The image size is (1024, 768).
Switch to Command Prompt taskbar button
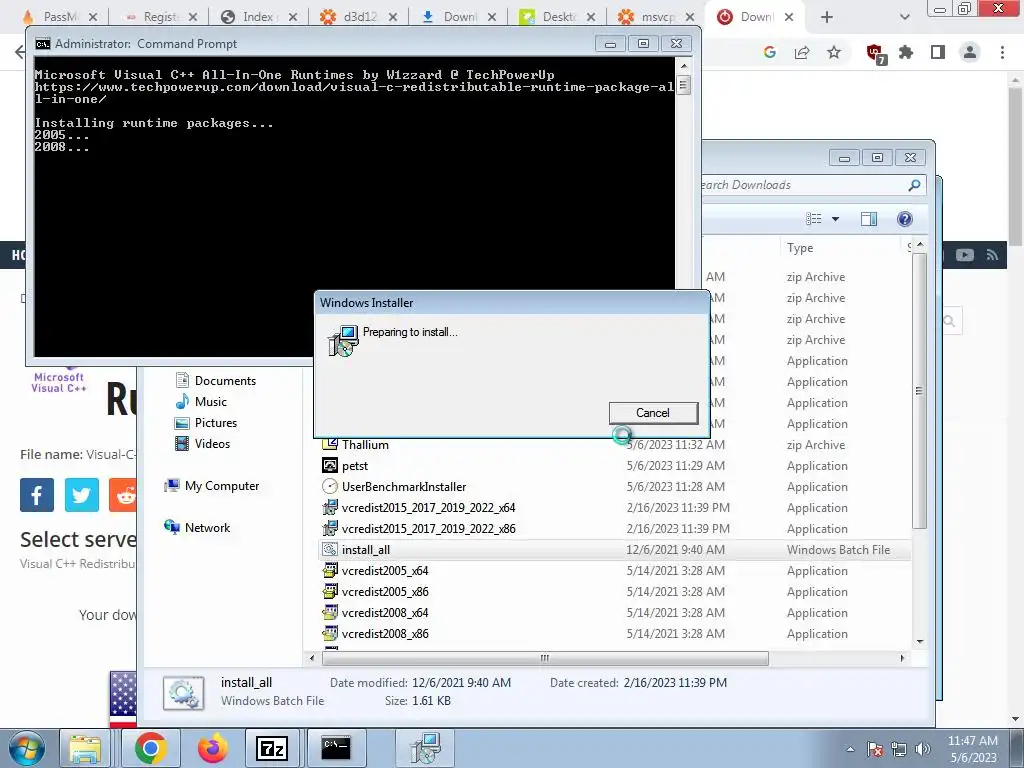pos(336,748)
